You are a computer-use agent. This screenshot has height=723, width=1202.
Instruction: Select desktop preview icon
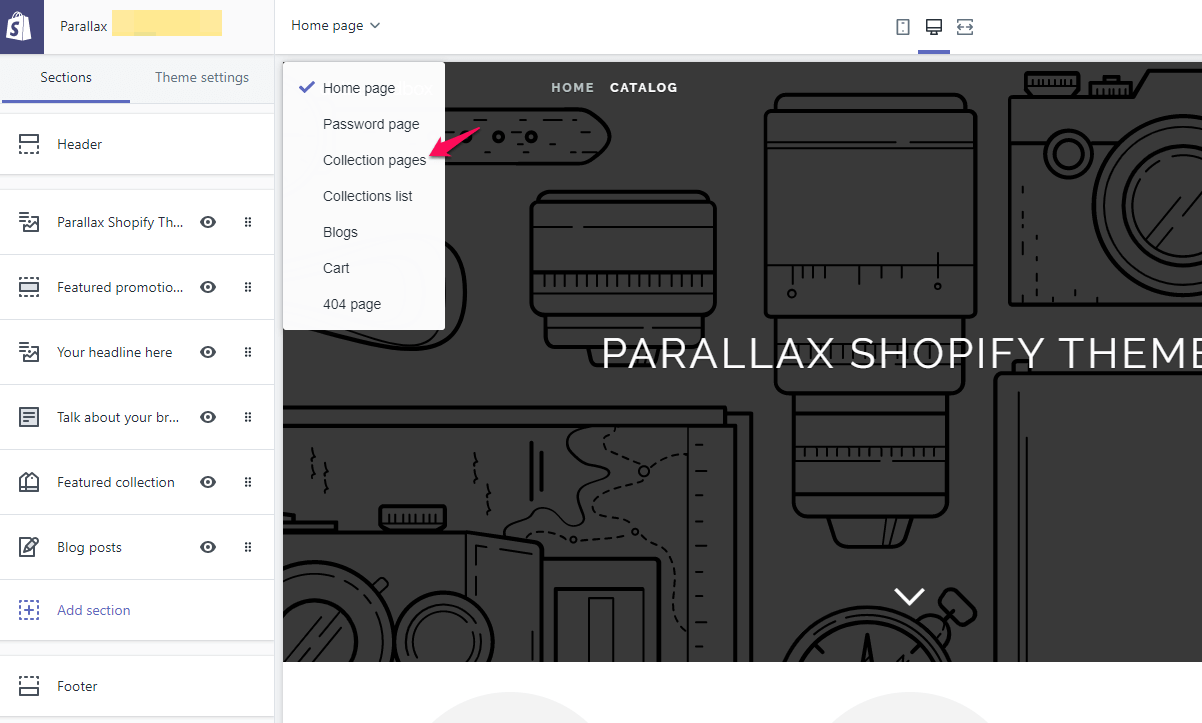click(934, 27)
